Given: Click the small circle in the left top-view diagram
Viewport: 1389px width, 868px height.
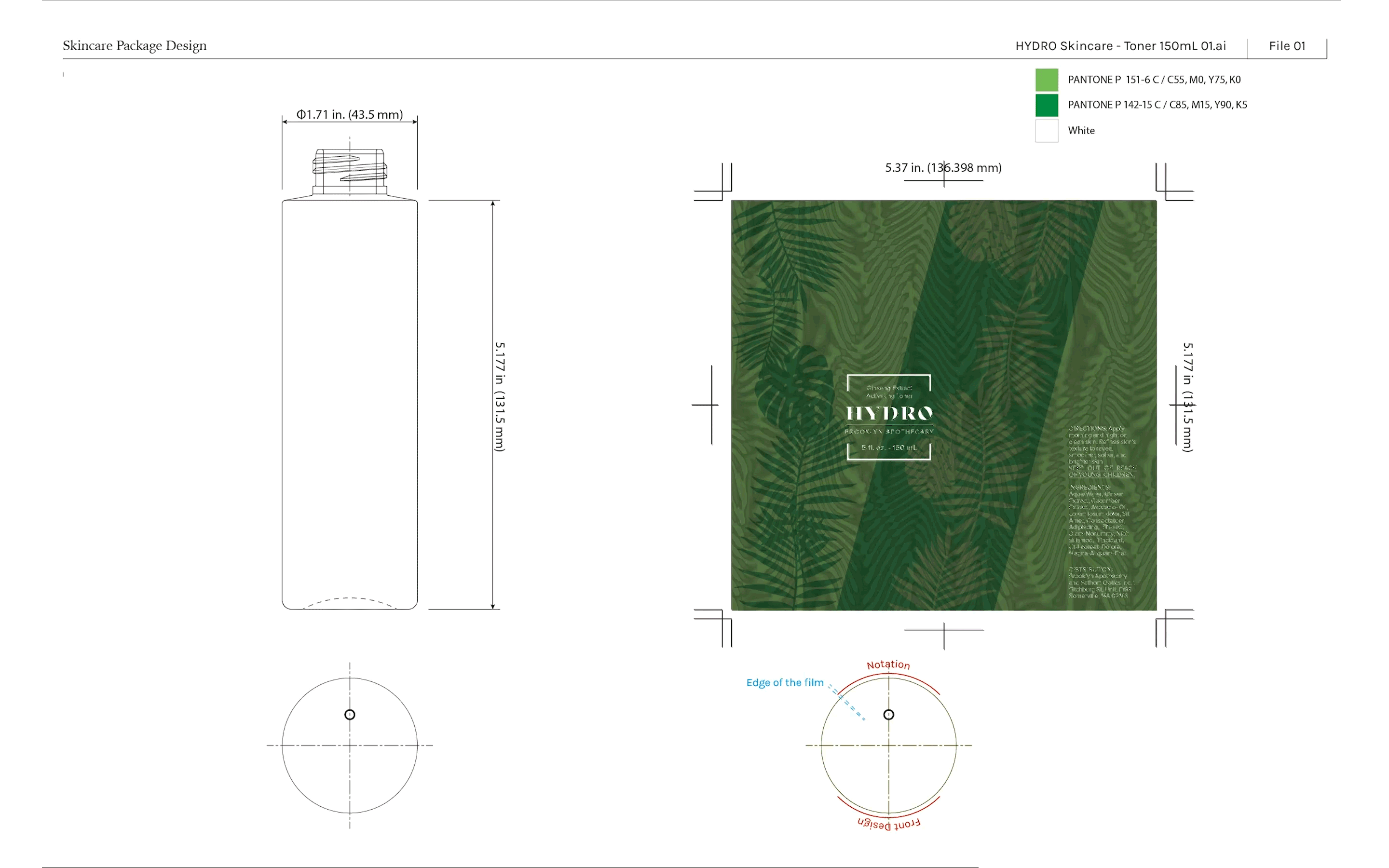Looking at the screenshot, I should pos(350,715).
